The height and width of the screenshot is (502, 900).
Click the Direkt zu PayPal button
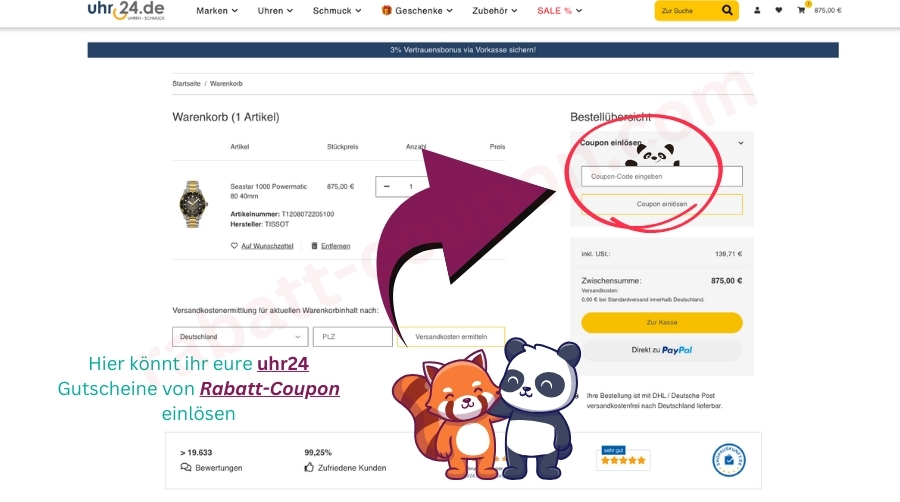click(662, 350)
